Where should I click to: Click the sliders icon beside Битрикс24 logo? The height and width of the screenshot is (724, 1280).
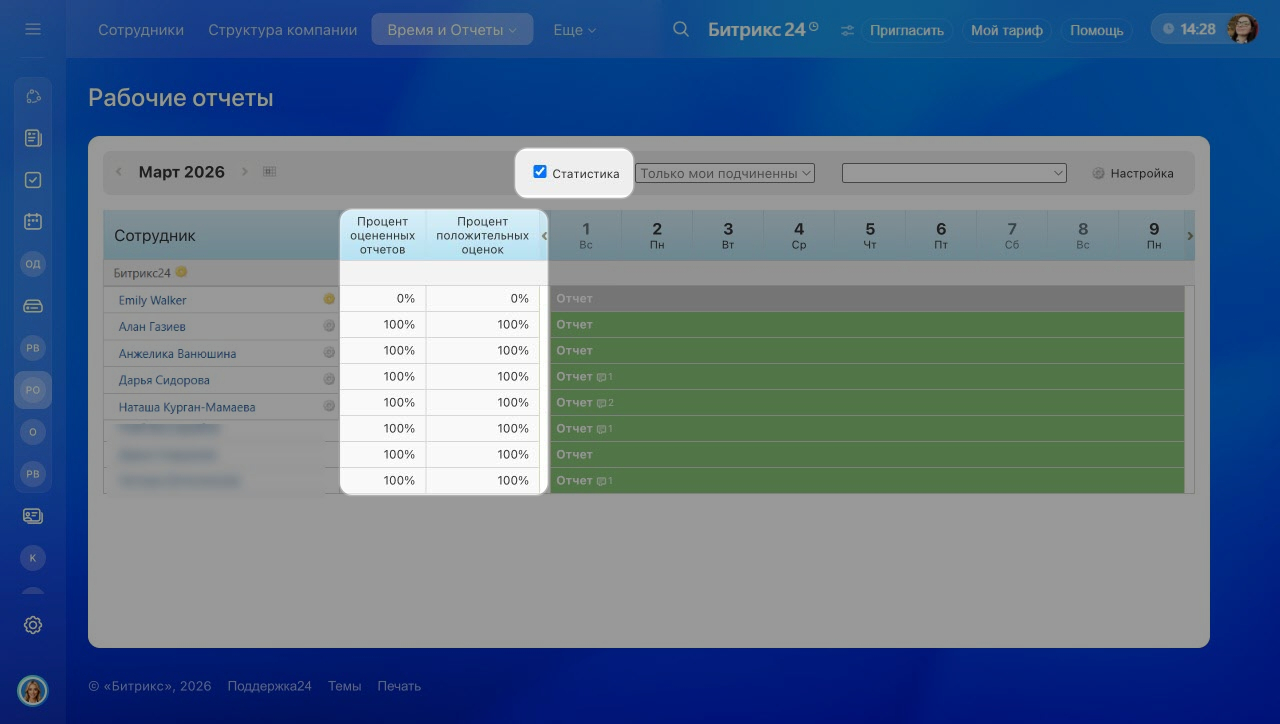click(x=848, y=30)
